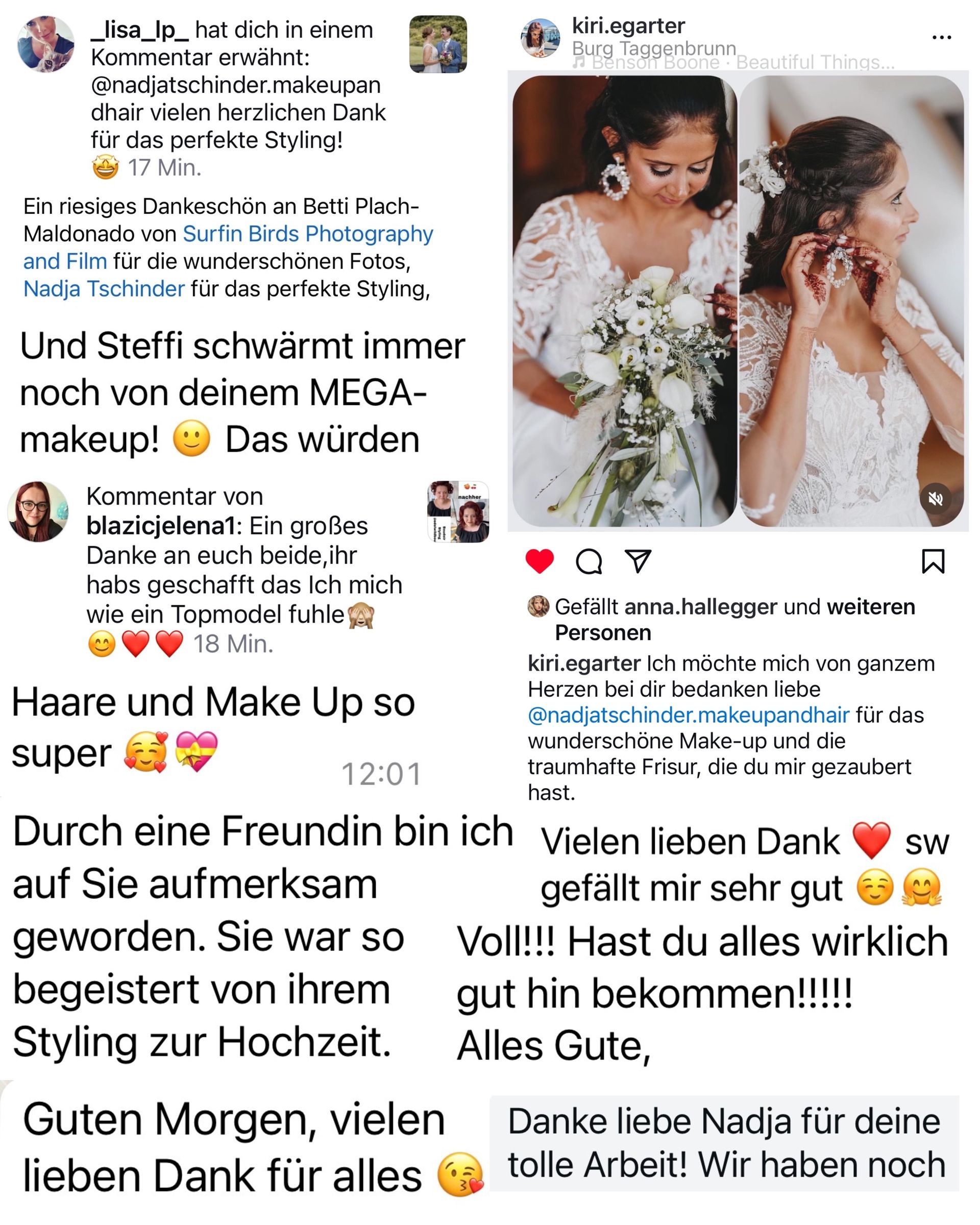Open the wedding couple post thumbnail
The height and width of the screenshot is (1225, 980).
click(x=438, y=44)
